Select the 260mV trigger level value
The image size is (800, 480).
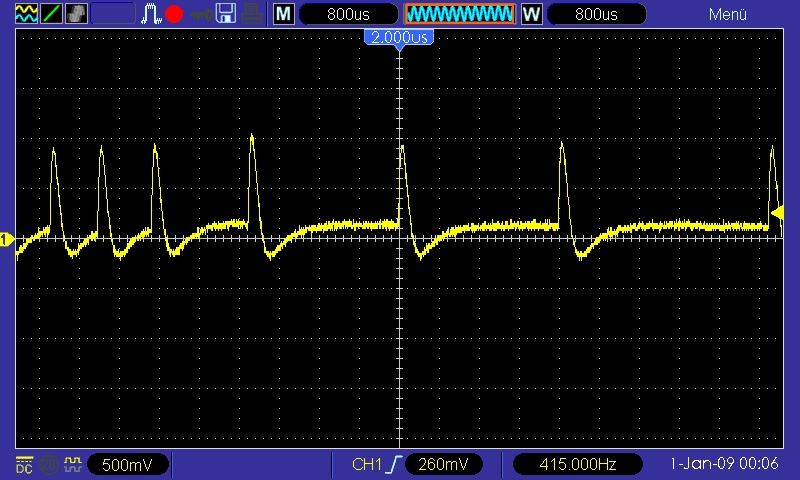click(x=443, y=465)
